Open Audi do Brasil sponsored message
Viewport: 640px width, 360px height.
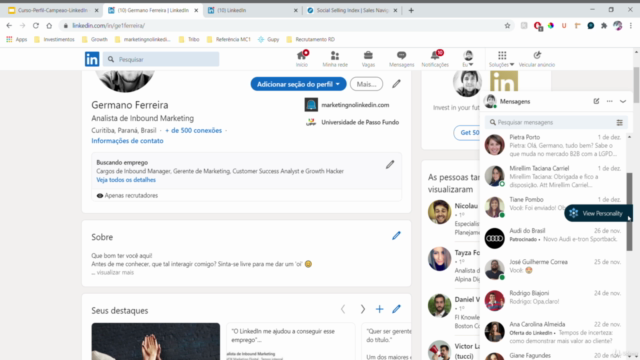[x=553, y=238]
